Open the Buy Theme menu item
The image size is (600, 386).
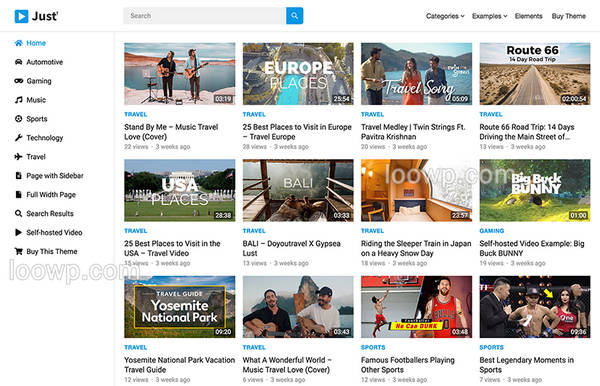pos(569,16)
